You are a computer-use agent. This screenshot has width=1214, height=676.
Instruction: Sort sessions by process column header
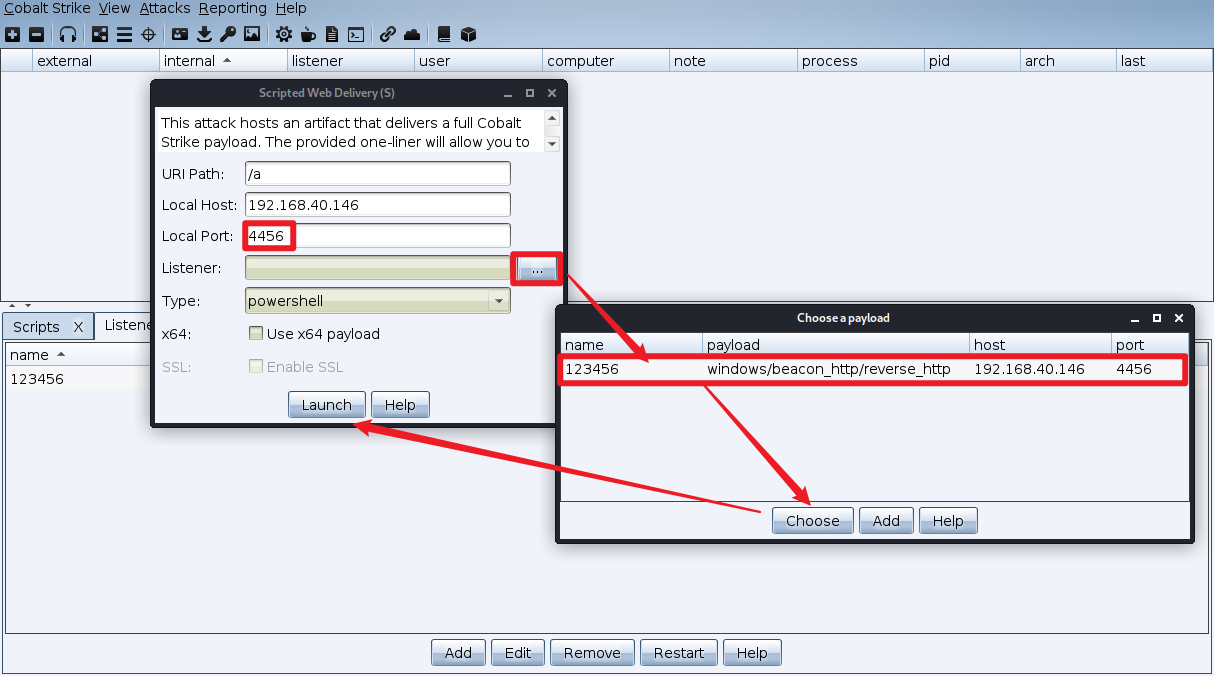coord(861,61)
